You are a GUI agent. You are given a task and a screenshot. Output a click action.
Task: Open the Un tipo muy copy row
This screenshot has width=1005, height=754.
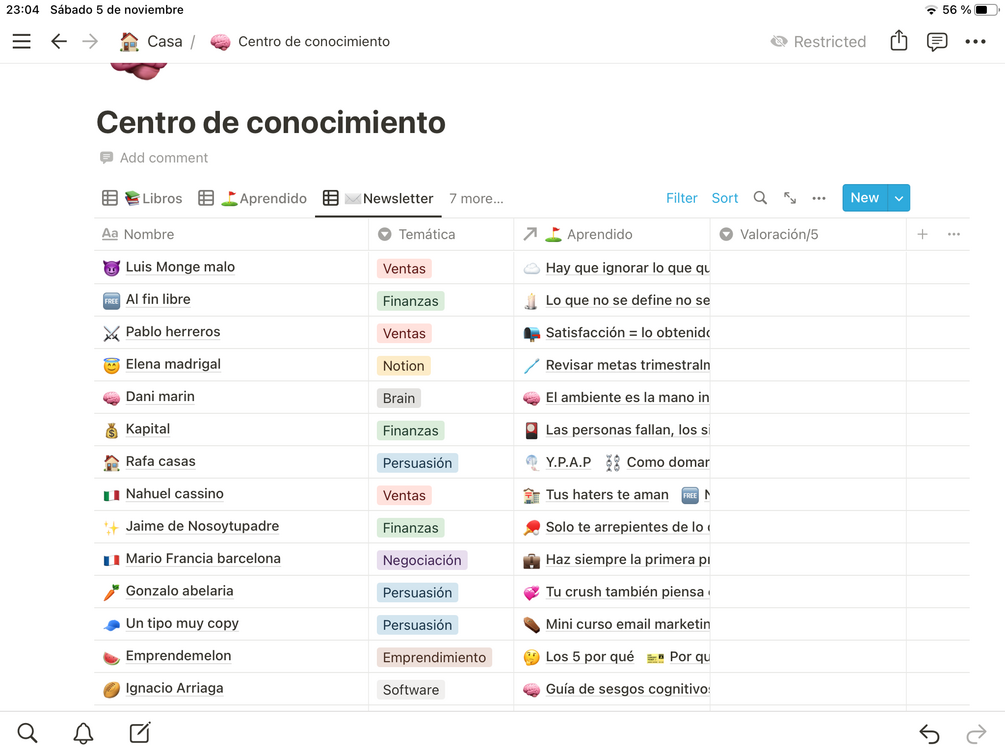click(x=182, y=623)
